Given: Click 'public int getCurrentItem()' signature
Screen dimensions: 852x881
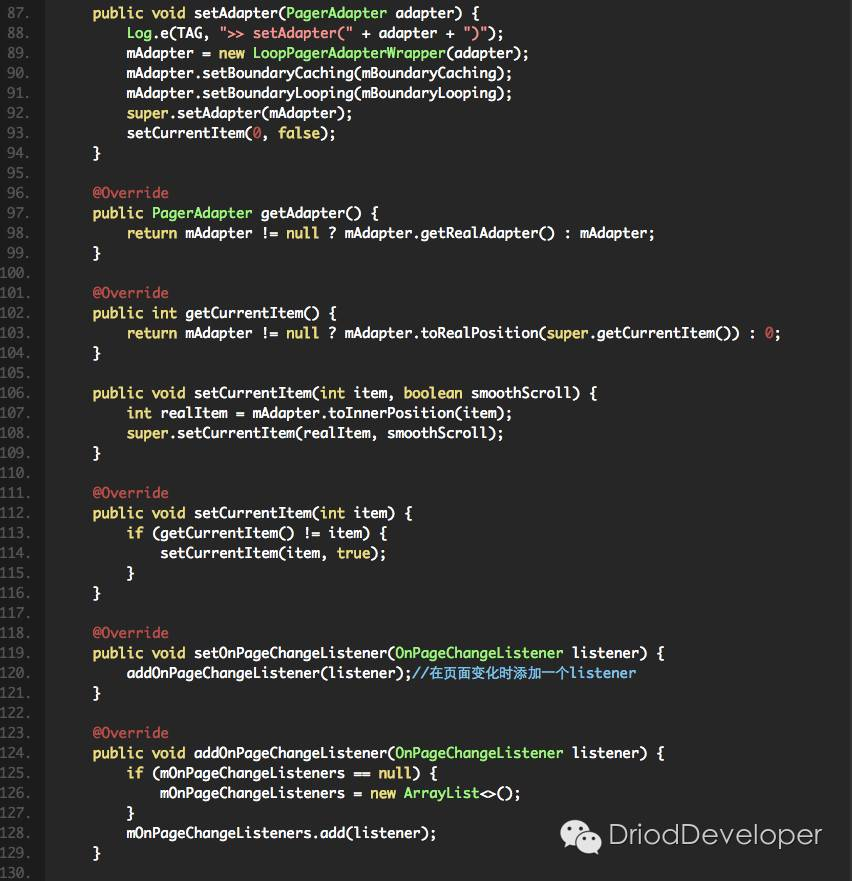Looking at the screenshot, I should [x=206, y=314].
